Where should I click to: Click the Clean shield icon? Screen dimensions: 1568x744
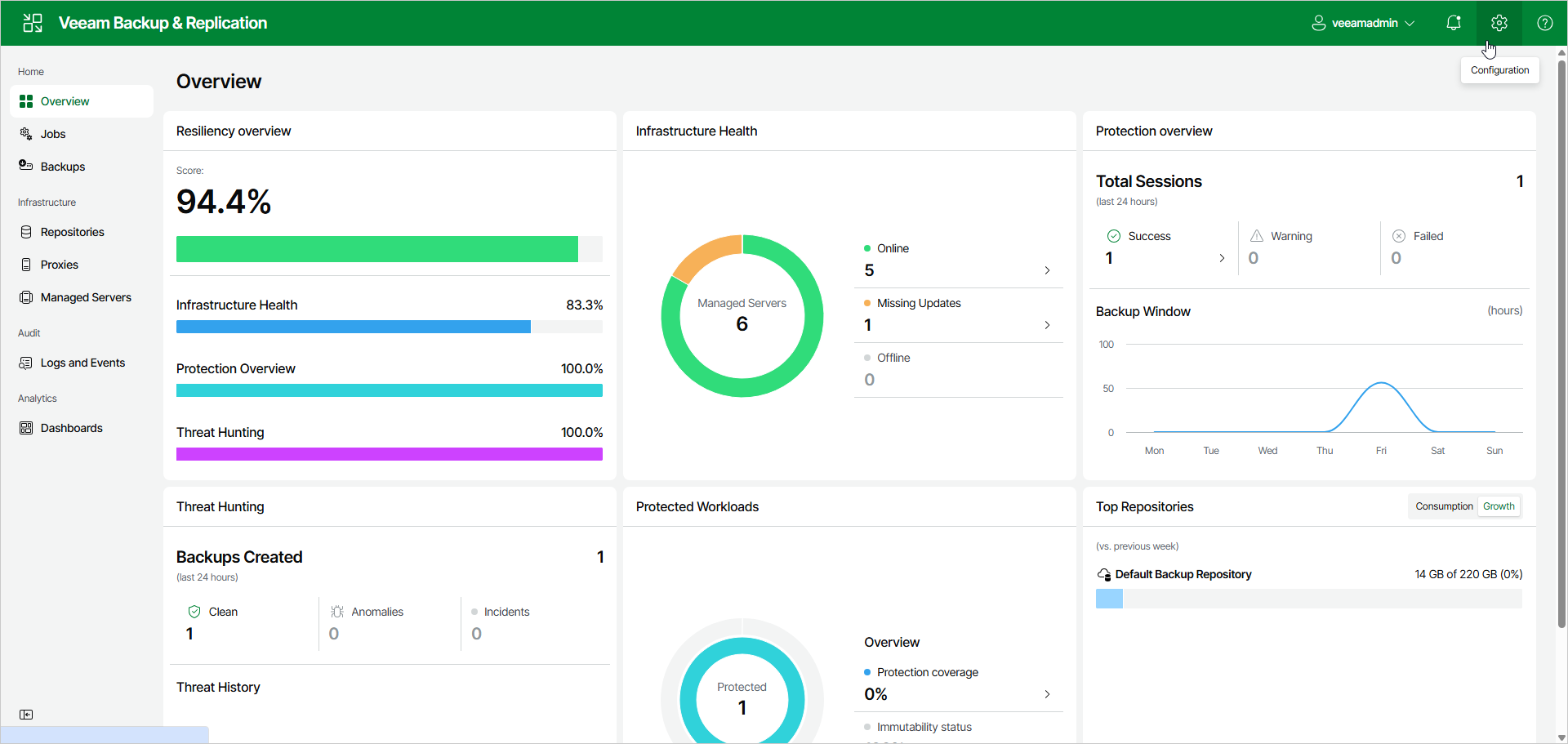click(x=194, y=612)
